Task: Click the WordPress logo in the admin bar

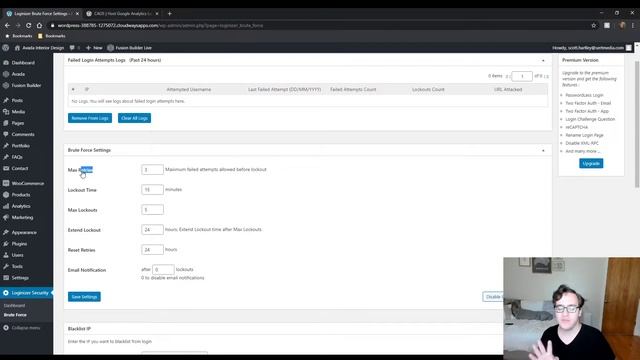Action: pos(5,48)
